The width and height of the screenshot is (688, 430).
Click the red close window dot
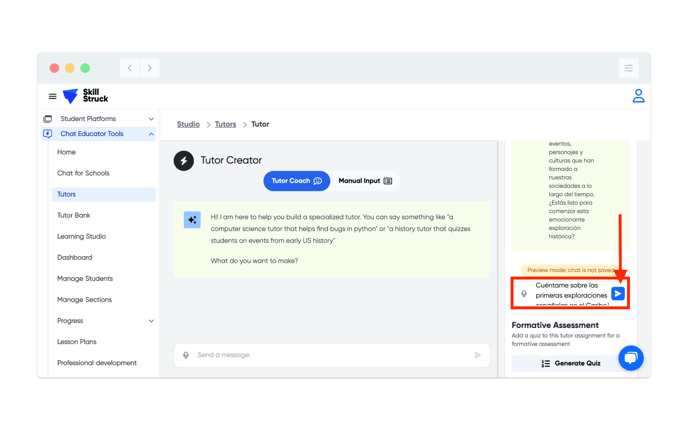(x=54, y=68)
